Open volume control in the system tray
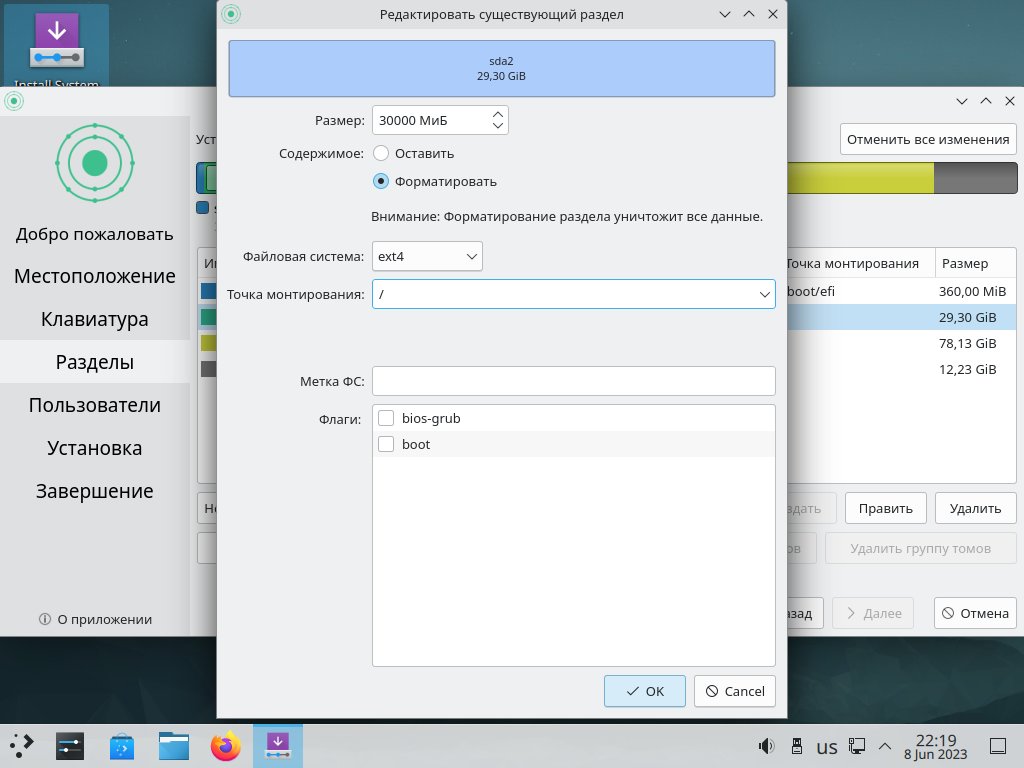1024x768 pixels. click(x=766, y=746)
